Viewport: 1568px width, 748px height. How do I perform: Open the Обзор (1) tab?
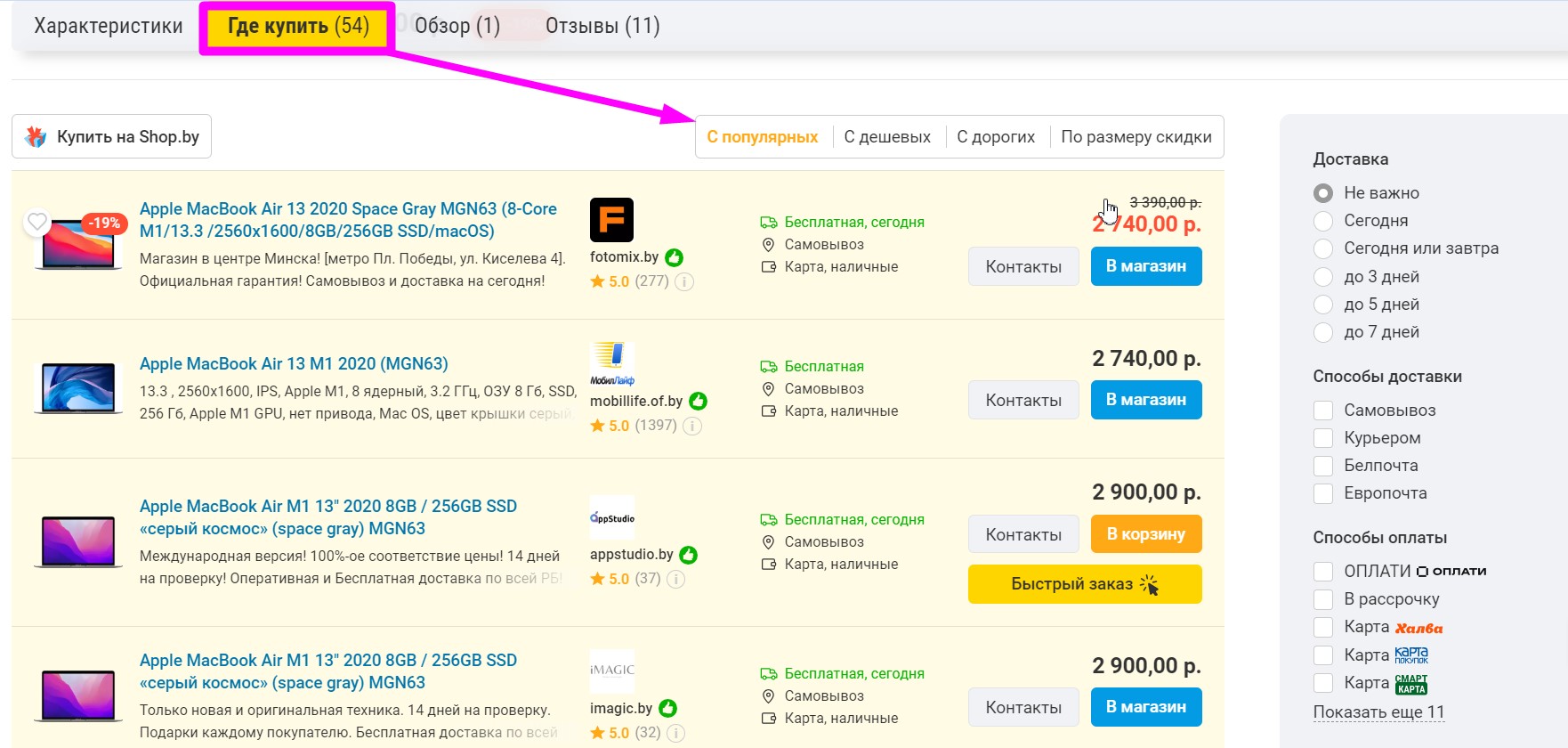click(x=457, y=26)
